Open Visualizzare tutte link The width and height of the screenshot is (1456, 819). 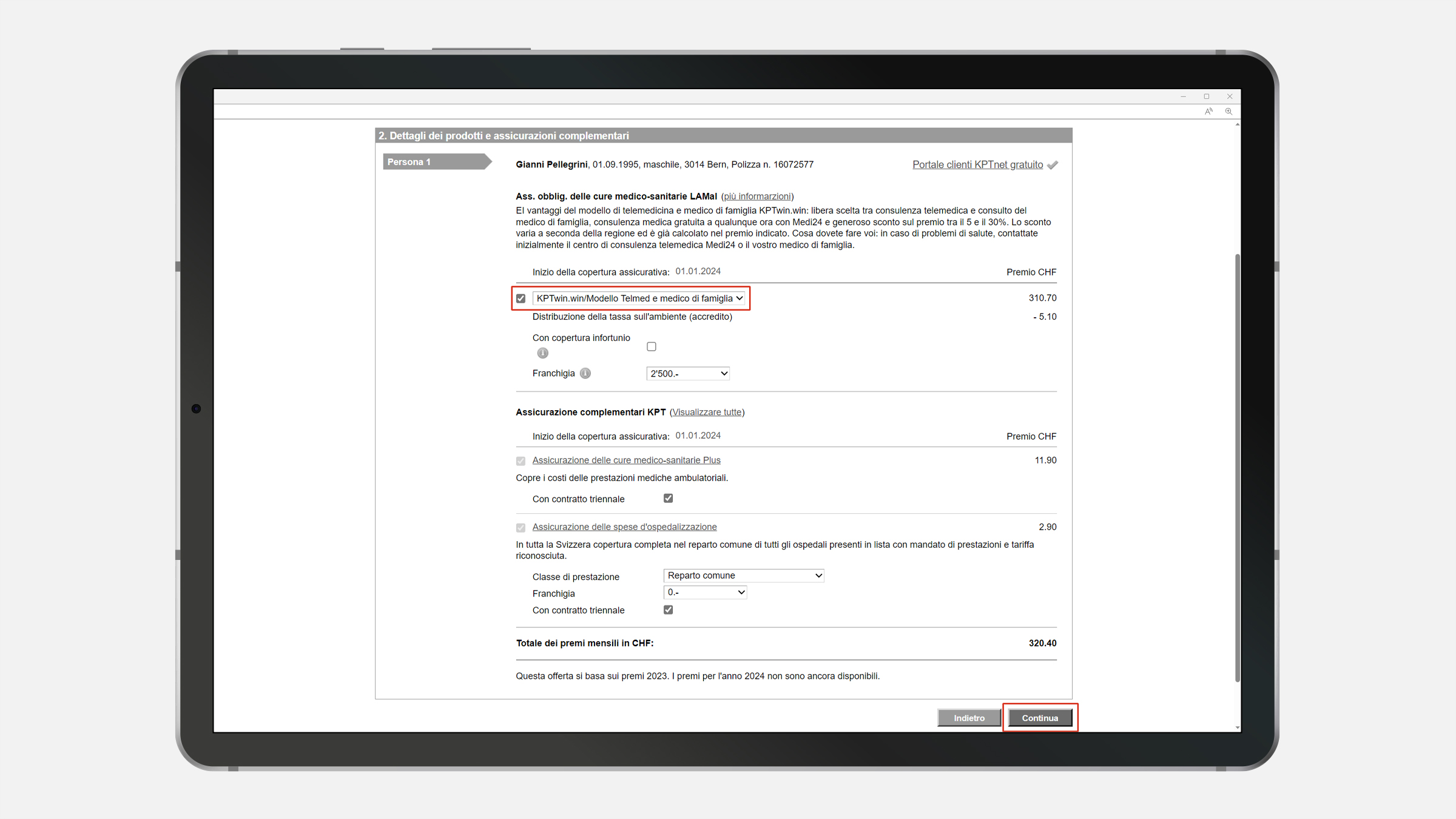(707, 412)
